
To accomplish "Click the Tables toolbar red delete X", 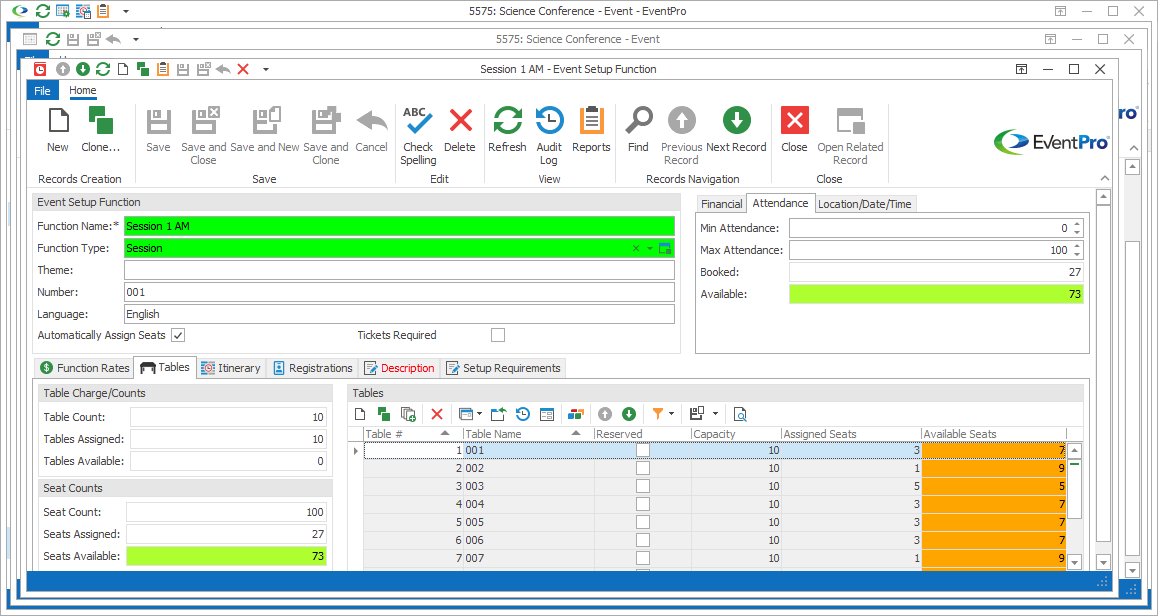I will click(x=436, y=414).
